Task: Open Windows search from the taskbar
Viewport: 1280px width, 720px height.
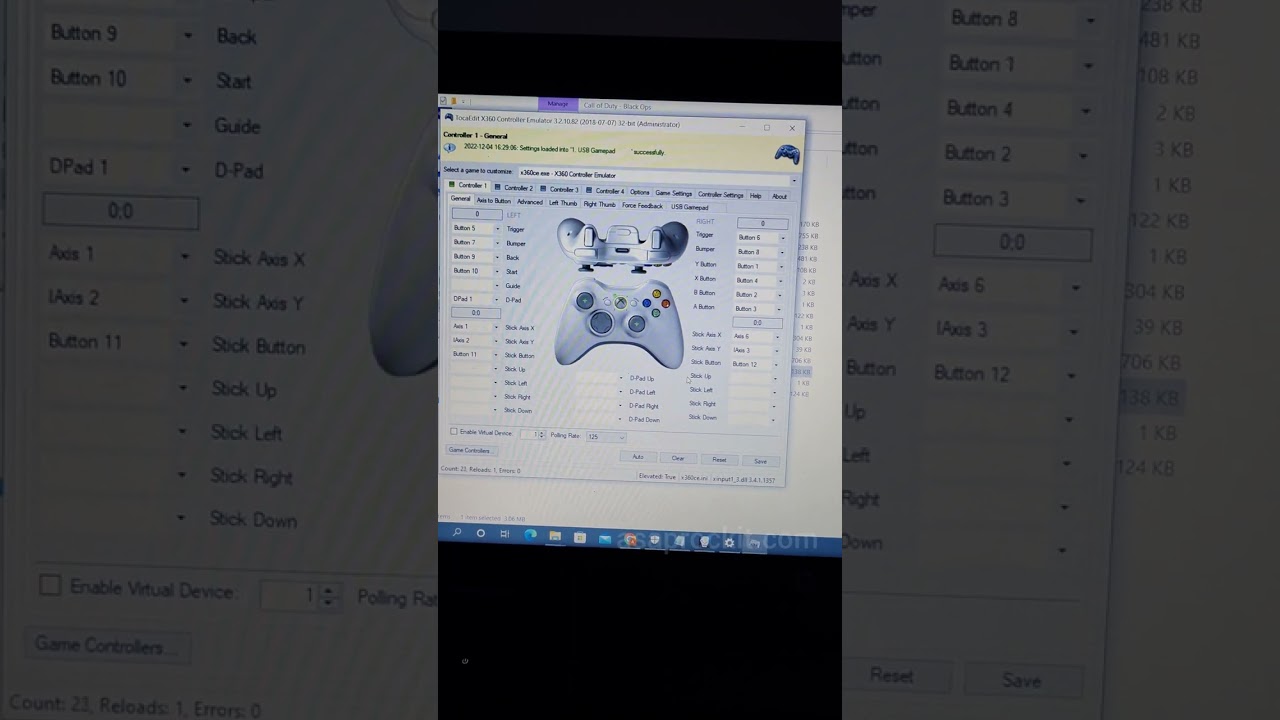Action: [x=457, y=533]
